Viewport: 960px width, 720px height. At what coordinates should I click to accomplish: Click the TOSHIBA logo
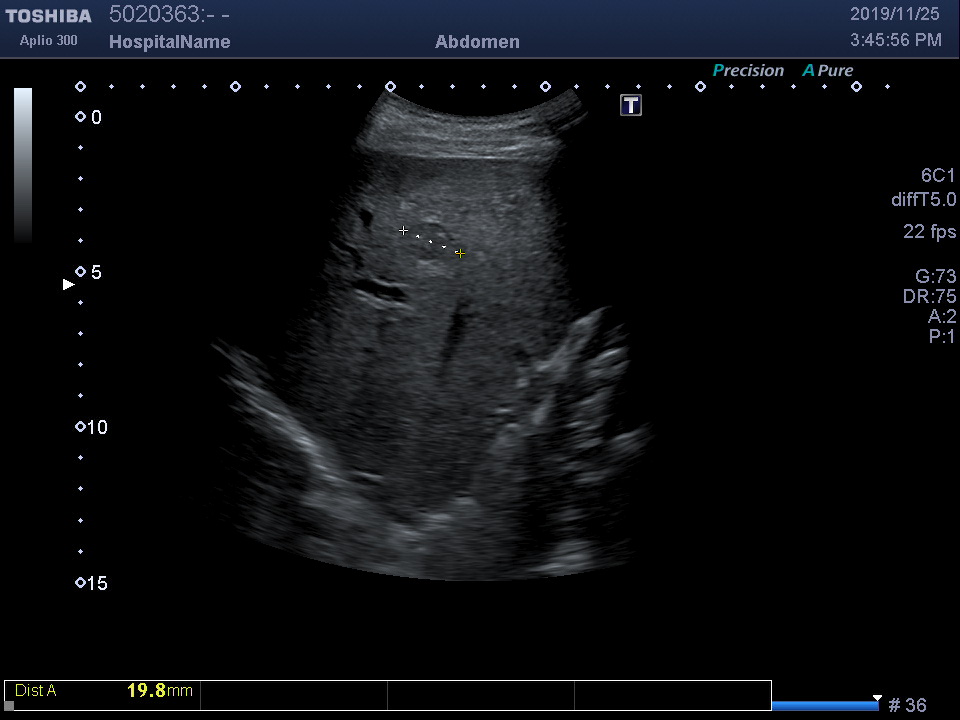[x=48, y=16]
